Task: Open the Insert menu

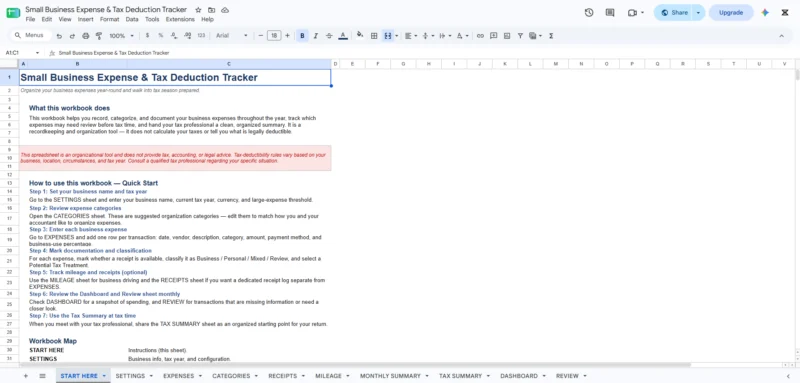Action: 85,19
